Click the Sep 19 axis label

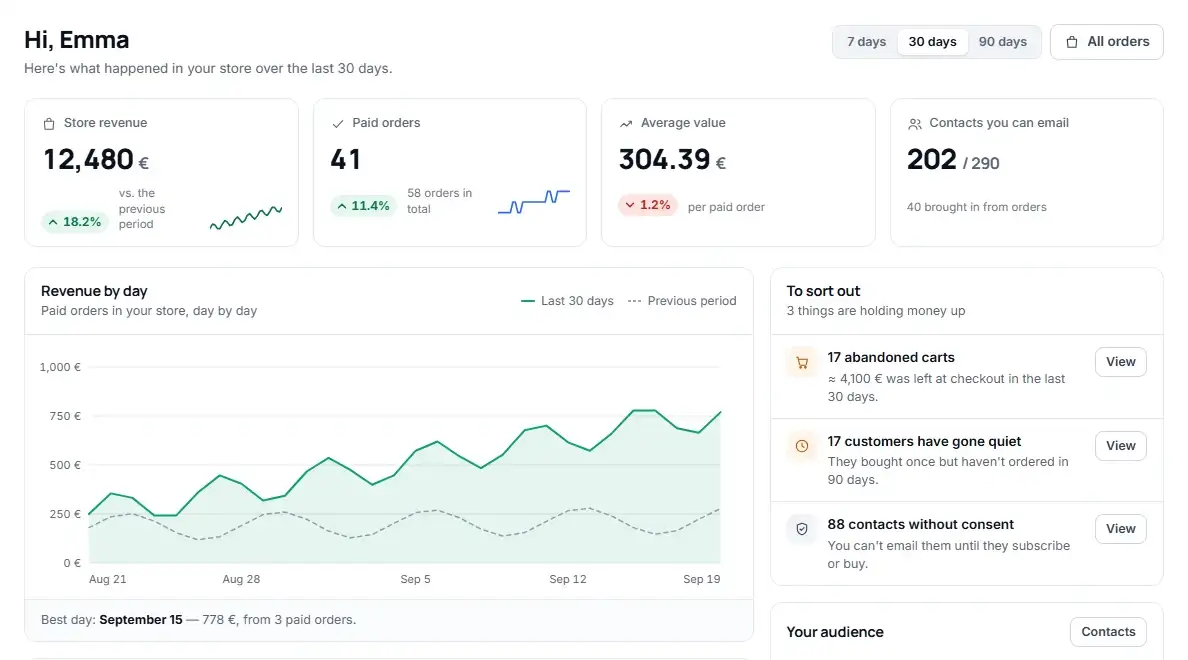pyautogui.click(x=702, y=579)
